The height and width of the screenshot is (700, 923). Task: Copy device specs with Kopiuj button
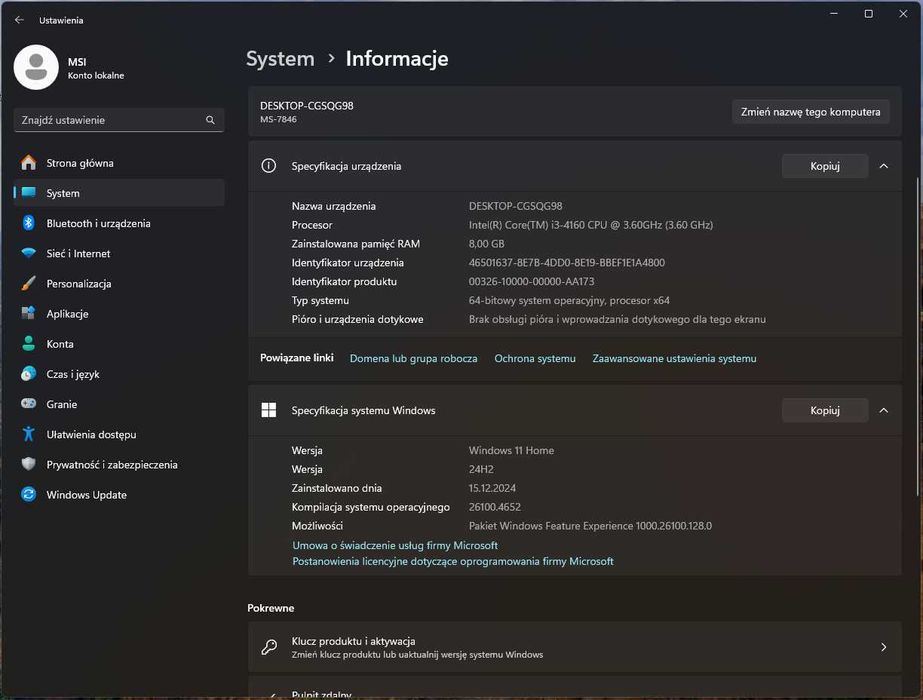(x=825, y=166)
